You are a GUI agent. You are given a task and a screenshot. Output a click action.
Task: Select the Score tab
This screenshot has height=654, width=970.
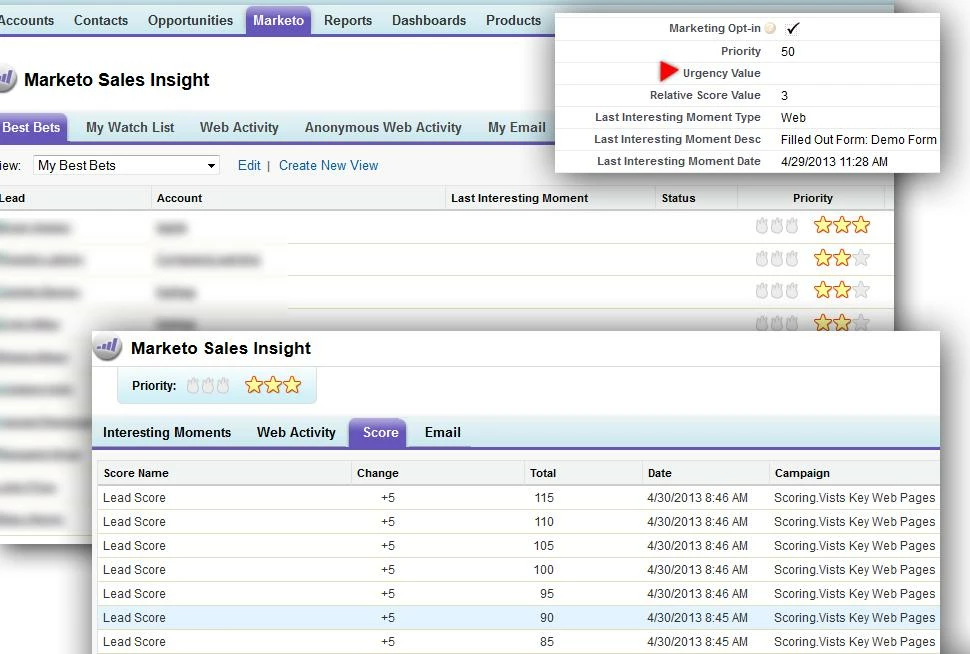[x=380, y=432]
